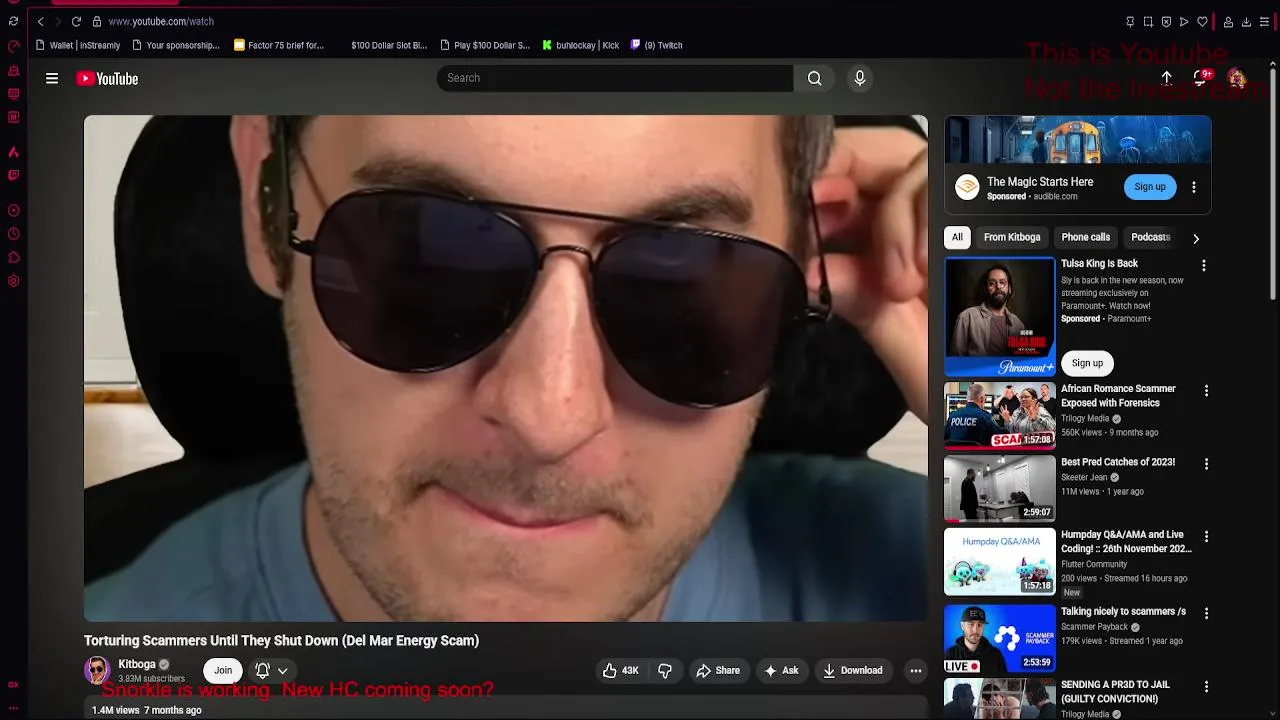The image size is (1280, 720).
Task: Dislike the video with thumbs down
Action: [x=665, y=671]
